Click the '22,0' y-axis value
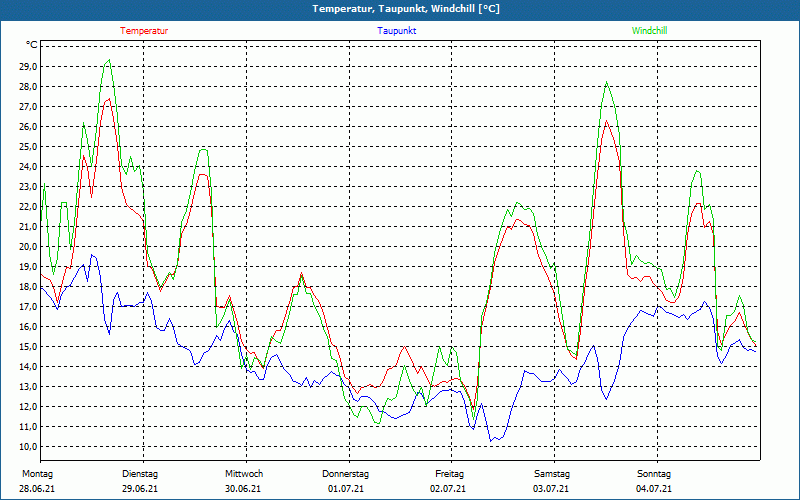Screen dimensions: 800x500 click(x=29, y=207)
